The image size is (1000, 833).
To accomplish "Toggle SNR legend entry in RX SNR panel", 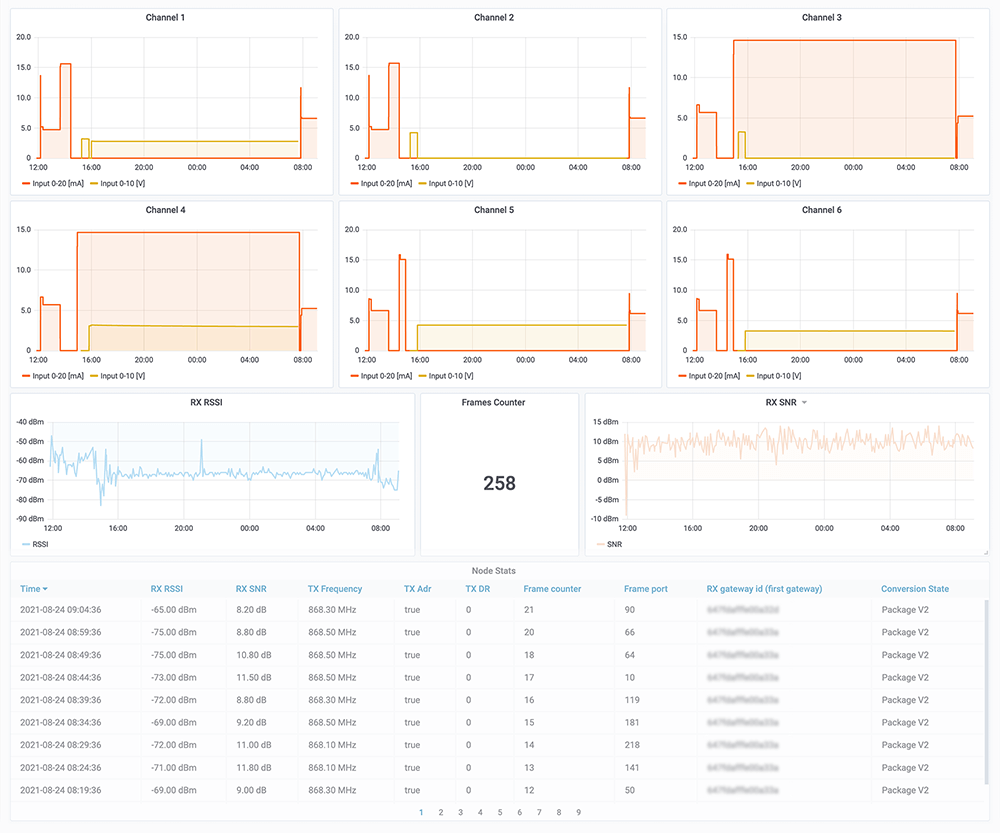I will [609, 545].
